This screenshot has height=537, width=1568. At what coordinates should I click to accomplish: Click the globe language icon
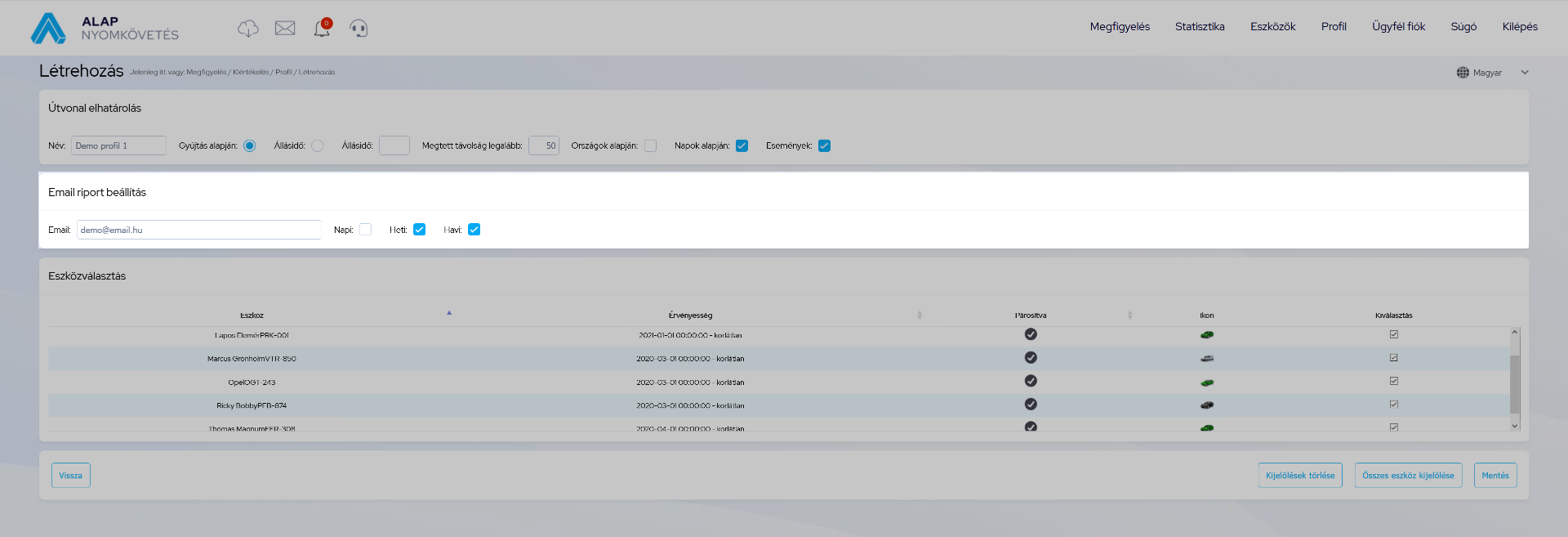point(1463,73)
